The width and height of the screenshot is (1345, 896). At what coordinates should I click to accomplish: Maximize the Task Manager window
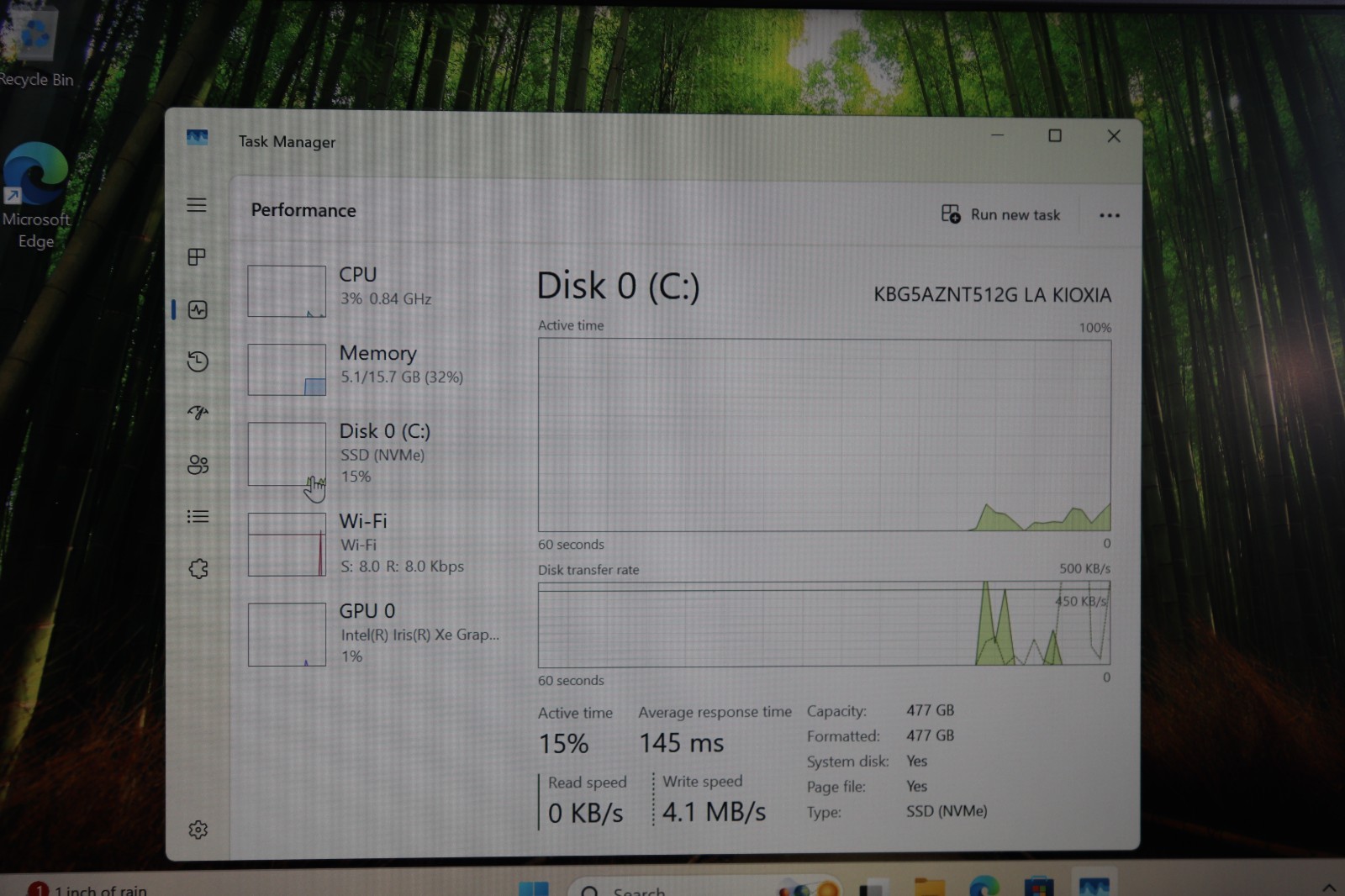pyautogui.click(x=1055, y=135)
